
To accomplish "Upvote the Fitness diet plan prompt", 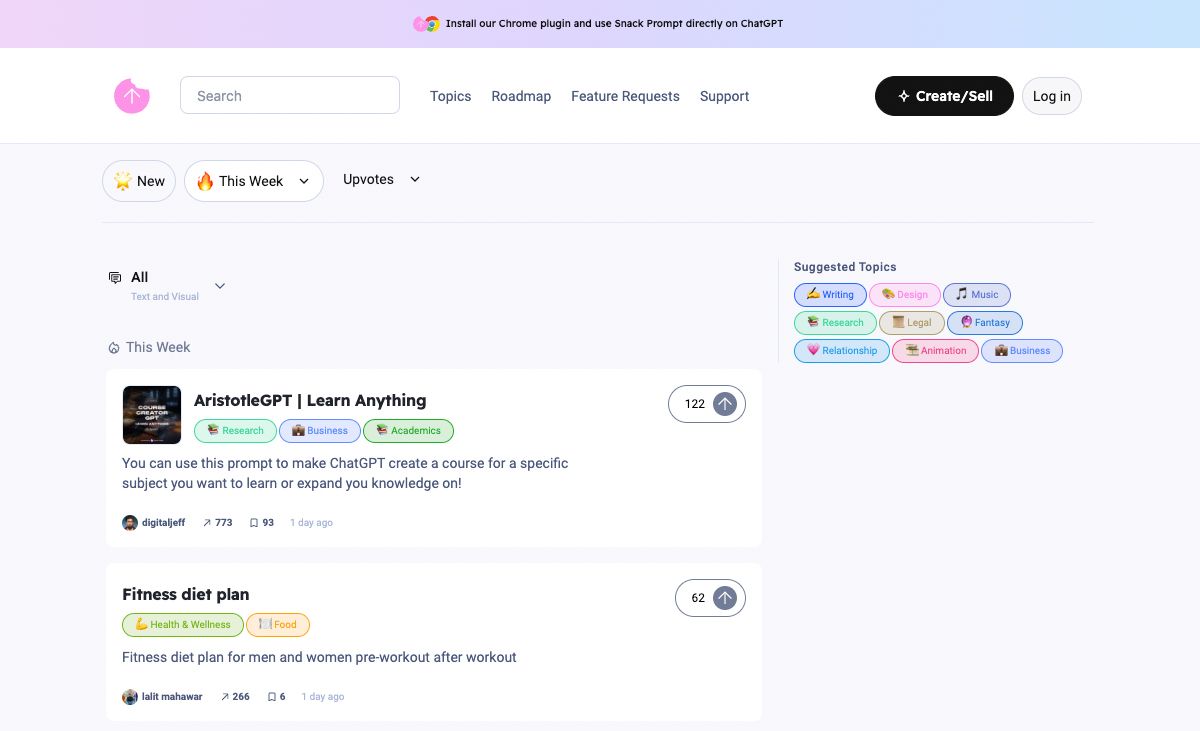I will point(725,598).
